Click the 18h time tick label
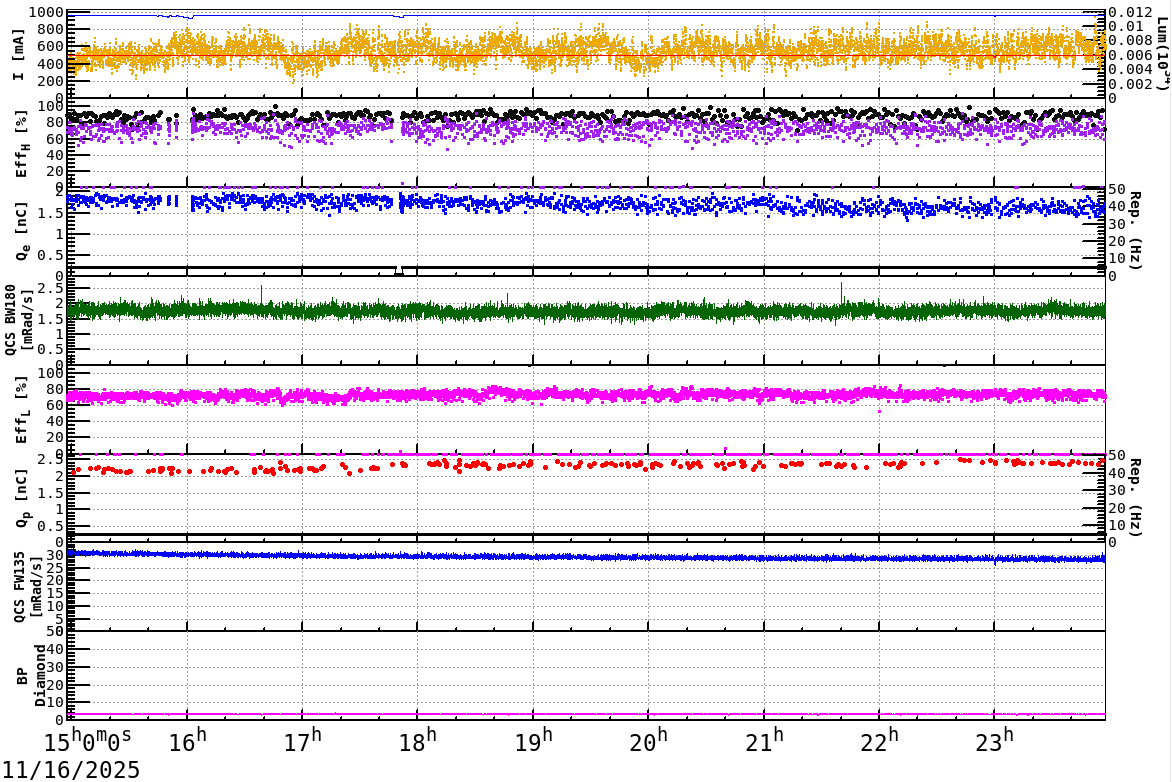Viewport: 1172px width, 782px height. click(x=418, y=740)
